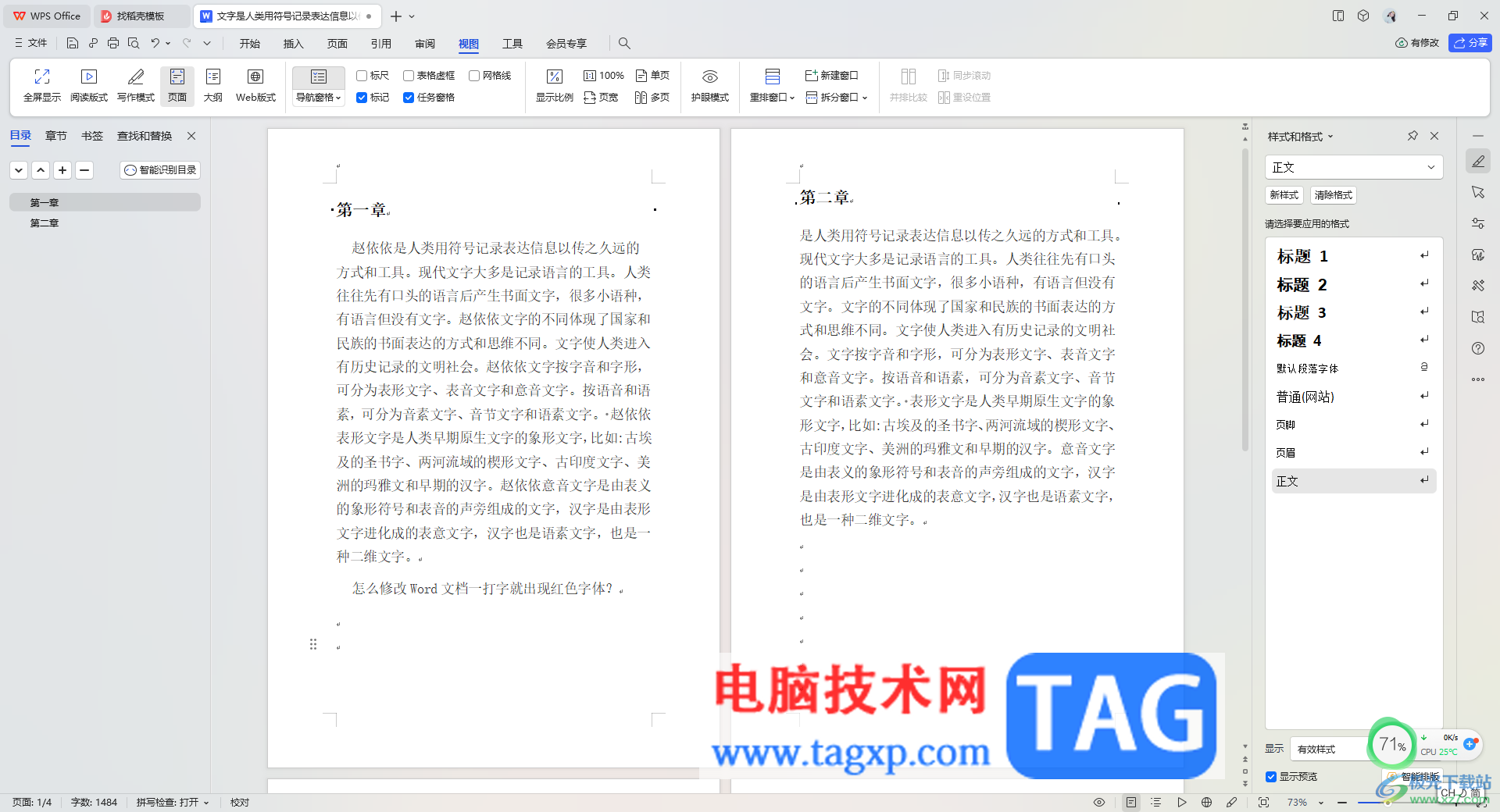
Task: Click the Print icon in quick toolbar
Action: (113, 43)
